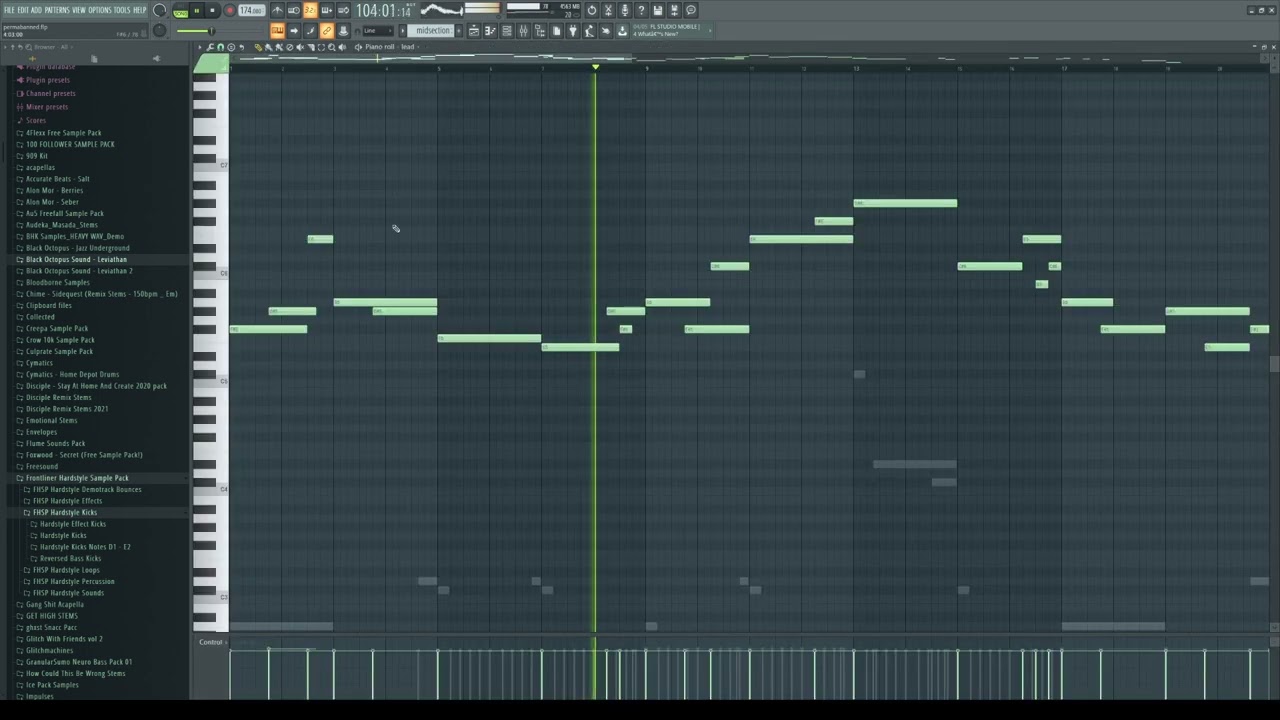Open the help question mark icon
The height and width of the screenshot is (720, 1280).
point(640,10)
